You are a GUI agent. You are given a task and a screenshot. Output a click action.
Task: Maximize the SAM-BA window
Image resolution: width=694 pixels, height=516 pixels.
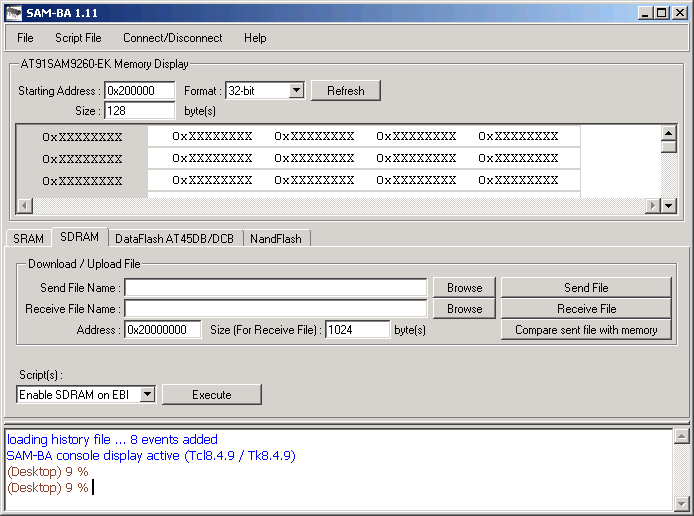[661, 13]
